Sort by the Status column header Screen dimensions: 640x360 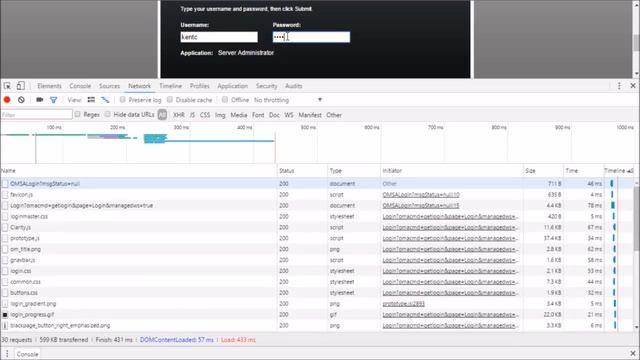(x=302, y=171)
